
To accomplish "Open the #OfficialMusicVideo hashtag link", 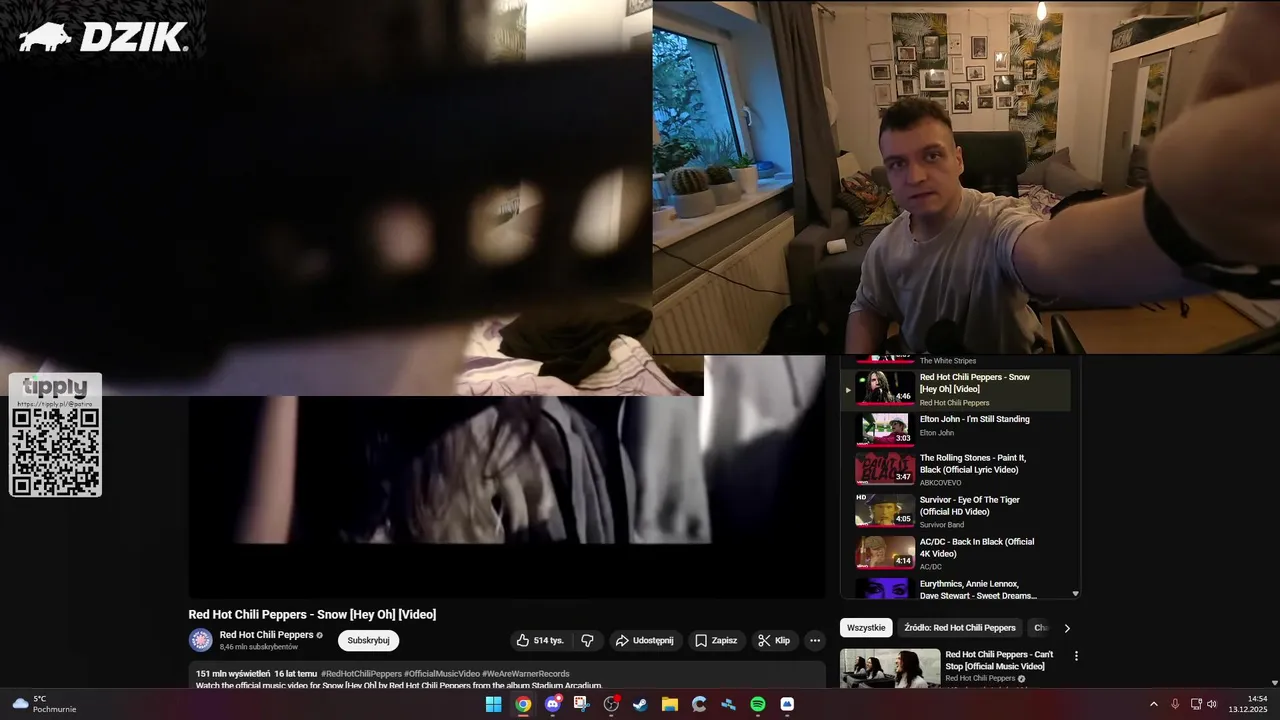I will [442, 674].
